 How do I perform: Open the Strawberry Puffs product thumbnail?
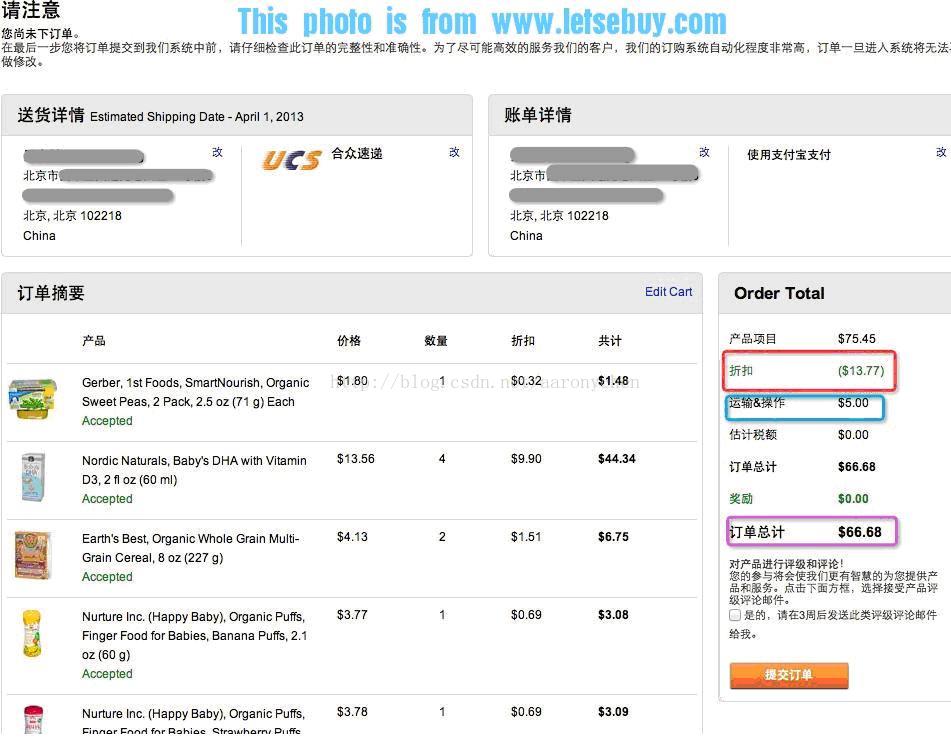coord(33,720)
